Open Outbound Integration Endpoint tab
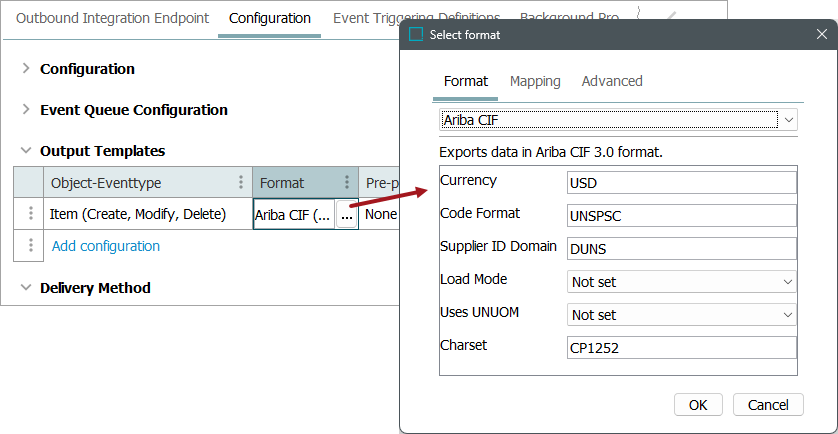The width and height of the screenshot is (838, 434). tap(112, 18)
